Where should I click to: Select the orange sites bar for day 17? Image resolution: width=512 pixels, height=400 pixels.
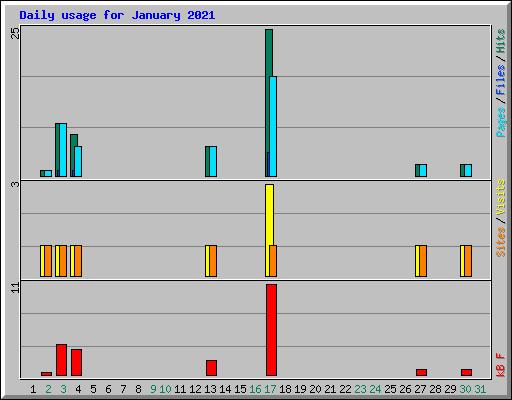click(273, 261)
